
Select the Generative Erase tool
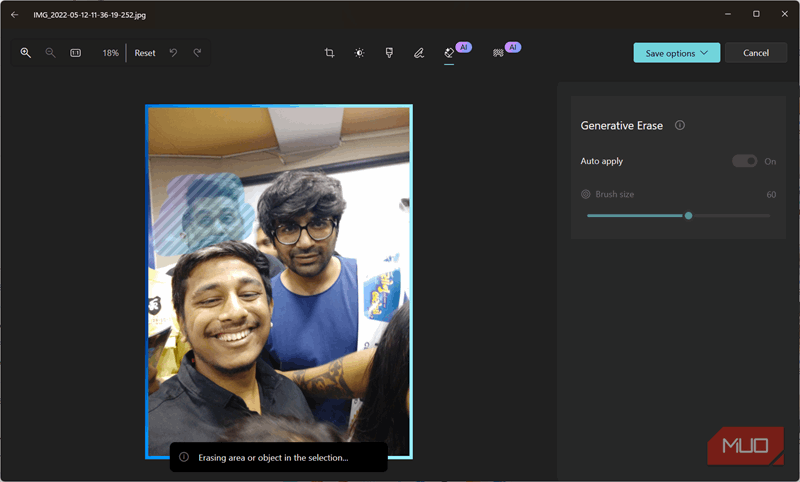coord(449,53)
